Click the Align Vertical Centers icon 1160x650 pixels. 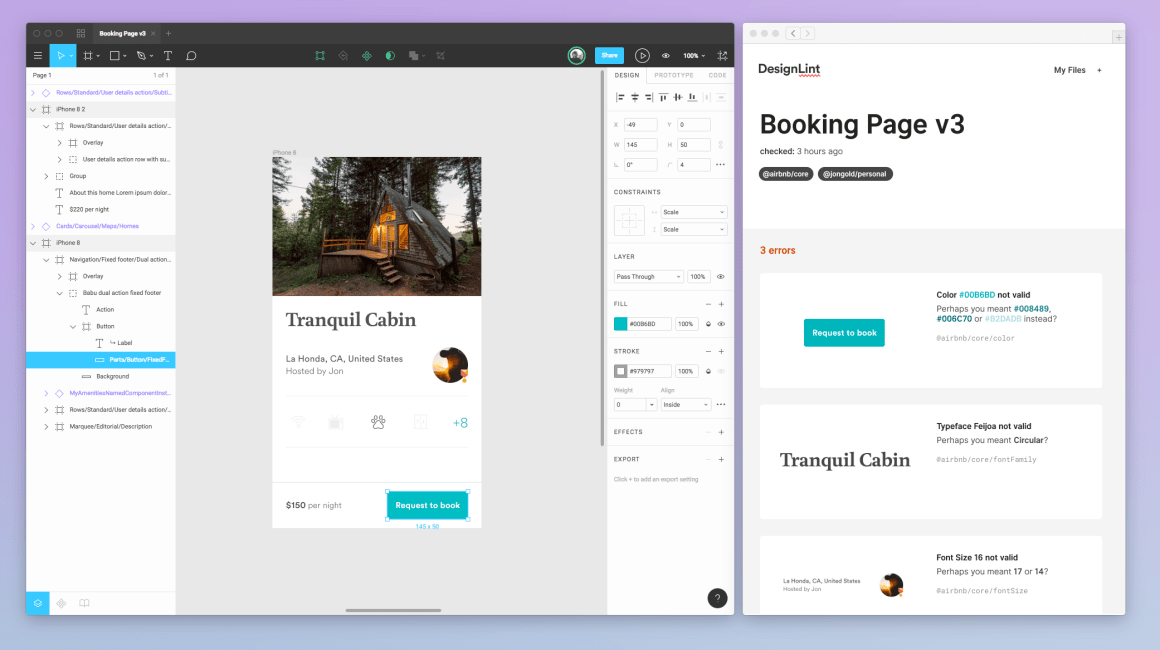678,97
